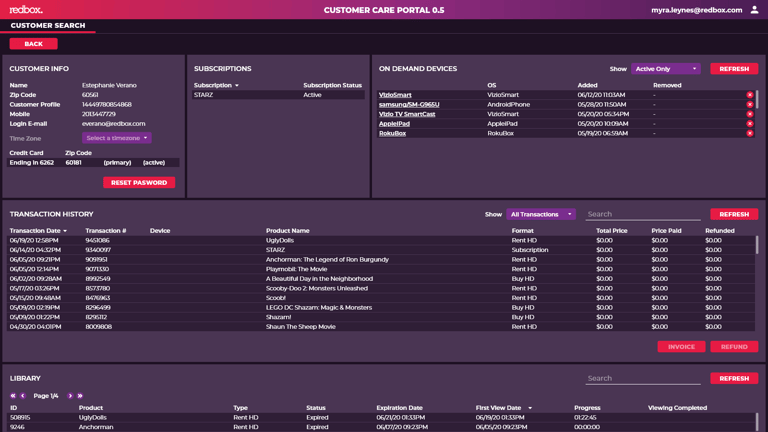Select the STARZ subscription row
This screenshot has width=768, height=432.
click(x=278, y=95)
